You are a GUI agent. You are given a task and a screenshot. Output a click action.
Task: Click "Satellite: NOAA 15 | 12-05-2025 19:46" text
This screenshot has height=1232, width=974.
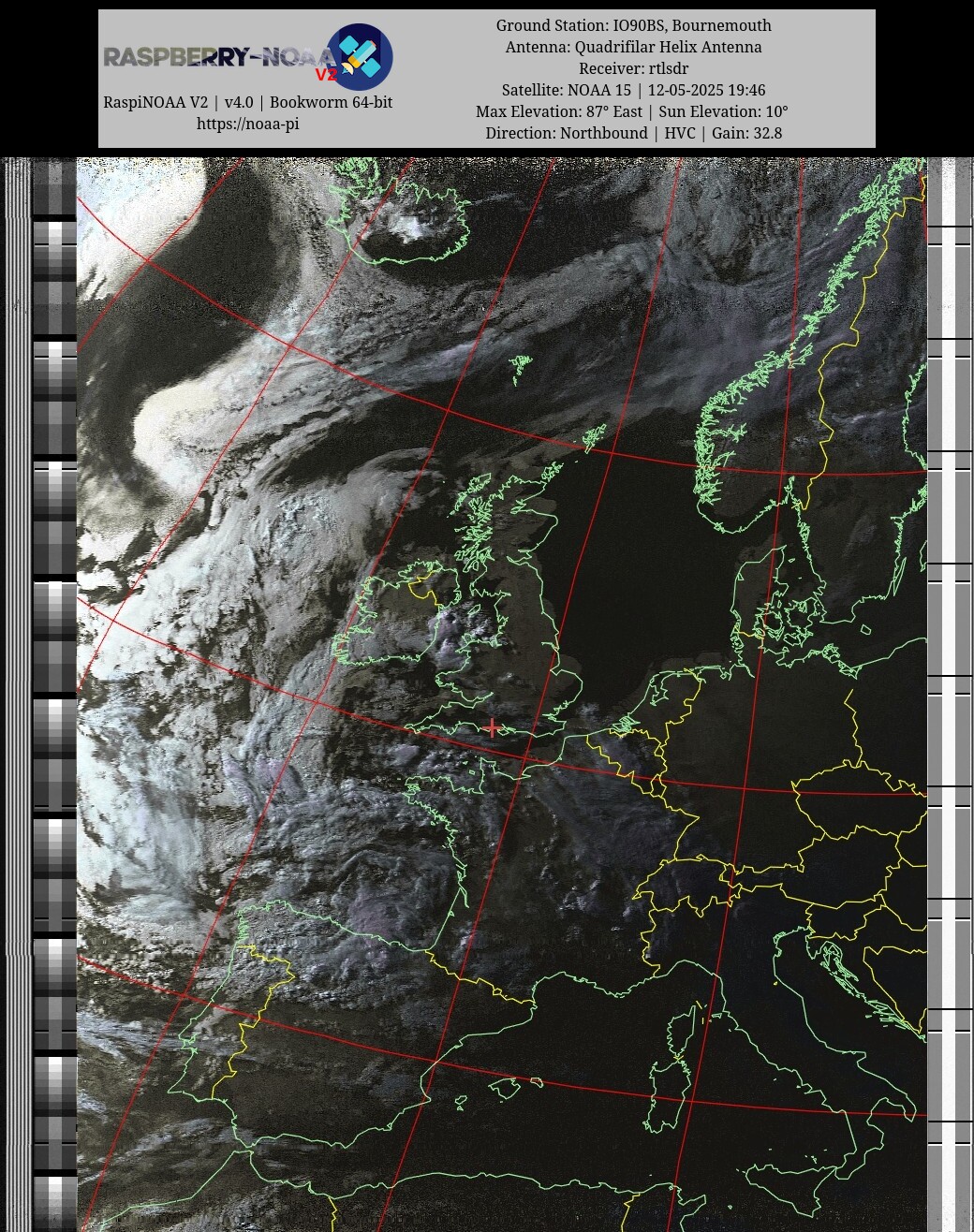coord(634,90)
